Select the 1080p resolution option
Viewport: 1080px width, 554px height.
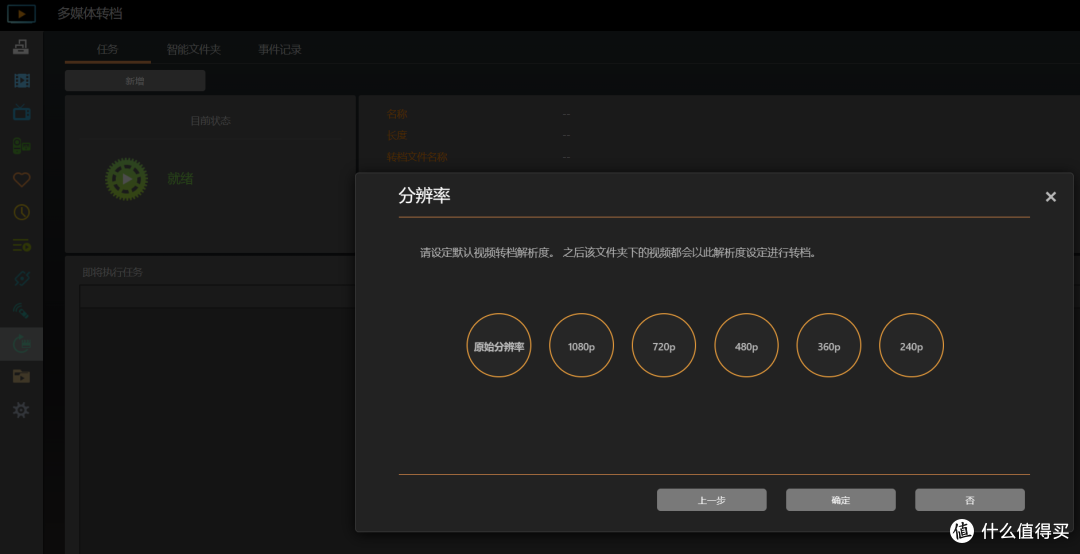581,346
